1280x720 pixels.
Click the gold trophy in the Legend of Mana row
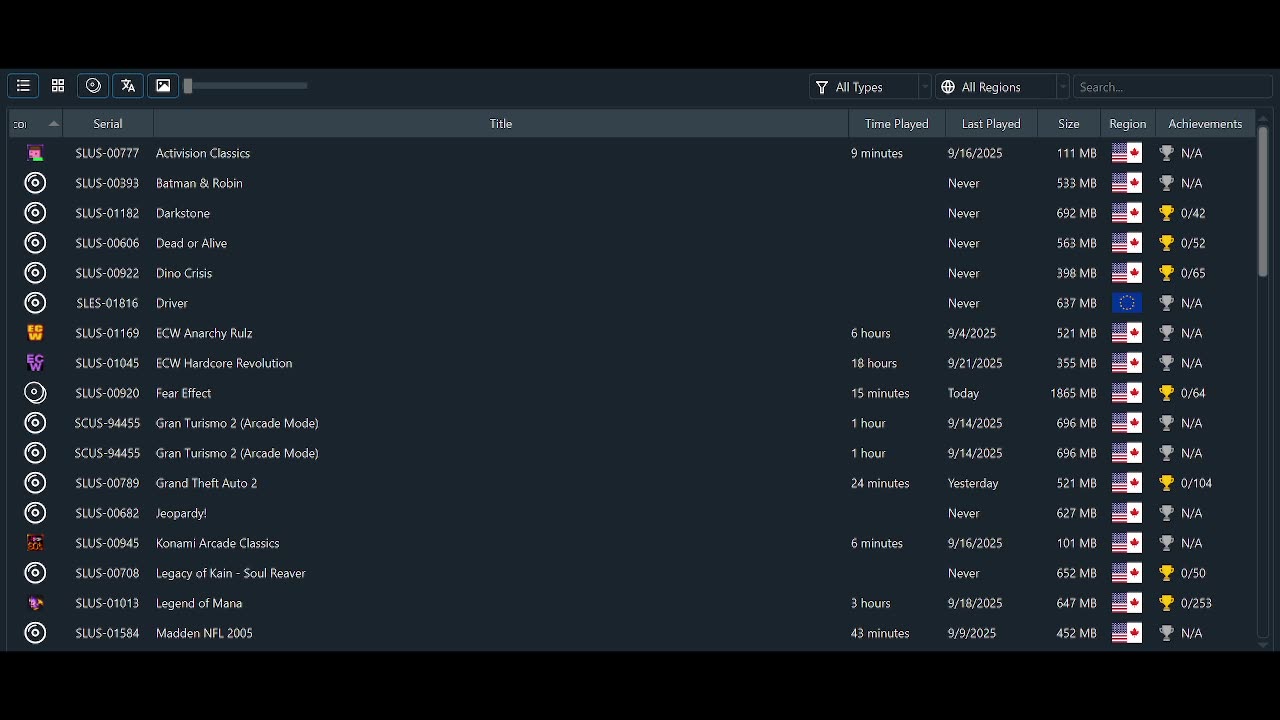(1166, 603)
